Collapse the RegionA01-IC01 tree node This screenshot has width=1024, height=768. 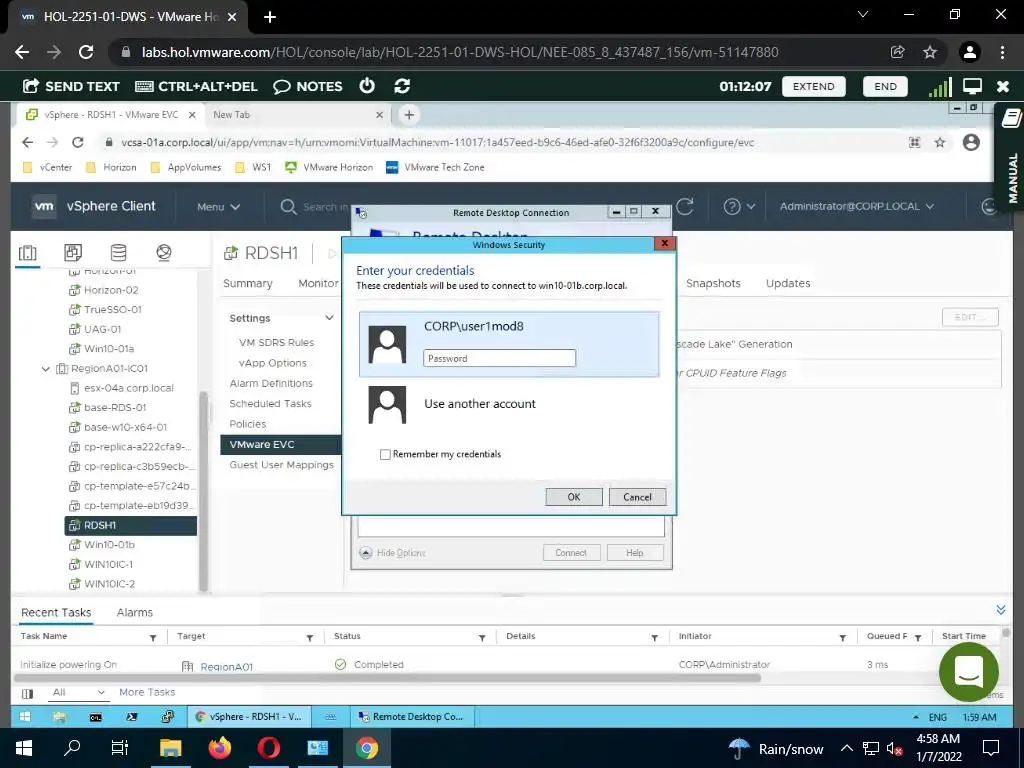point(46,369)
